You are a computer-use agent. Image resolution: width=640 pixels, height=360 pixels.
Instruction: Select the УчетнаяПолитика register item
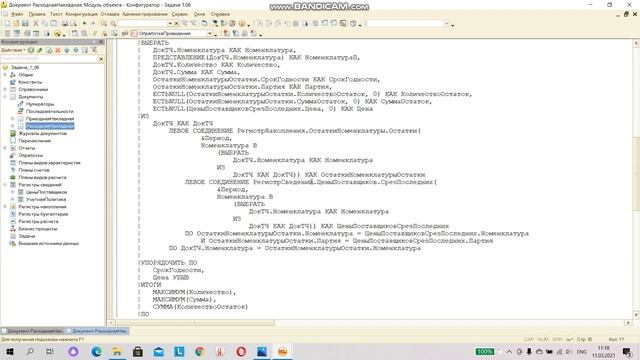coord(46,200)
